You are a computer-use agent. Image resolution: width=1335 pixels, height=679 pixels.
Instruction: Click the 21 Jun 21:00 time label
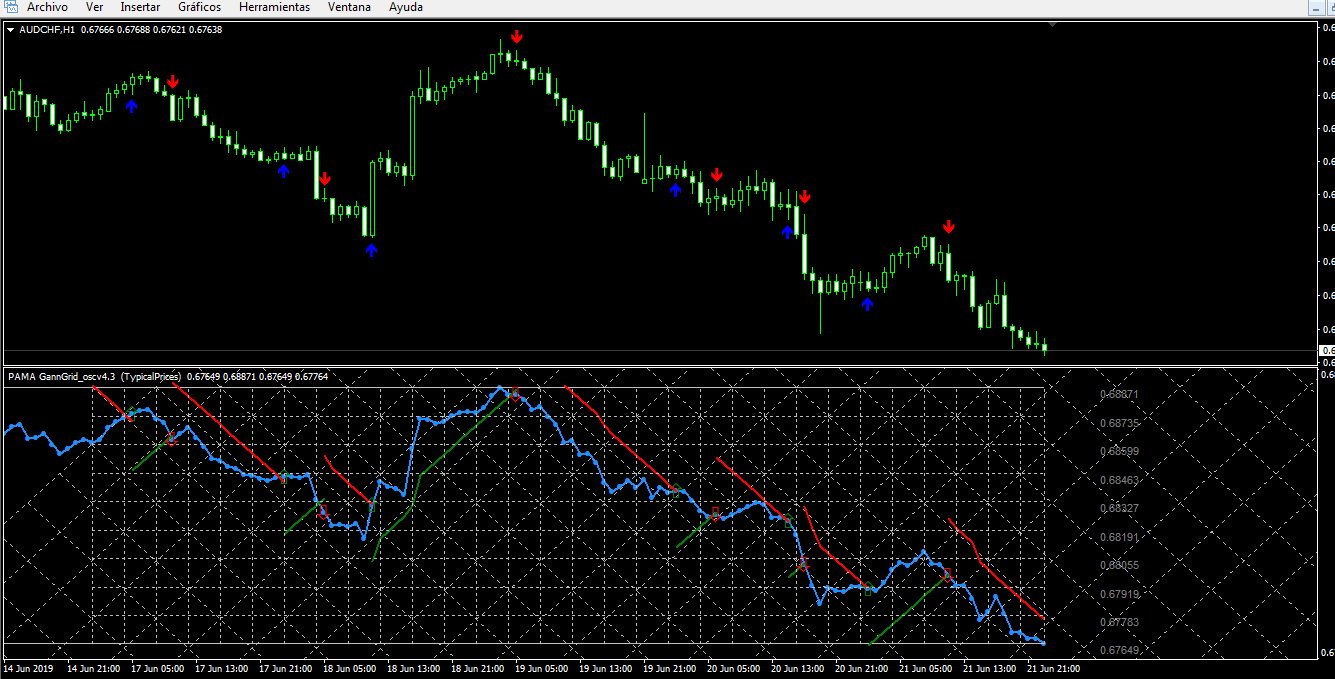pyautogui.click(x=1053, y=668)
